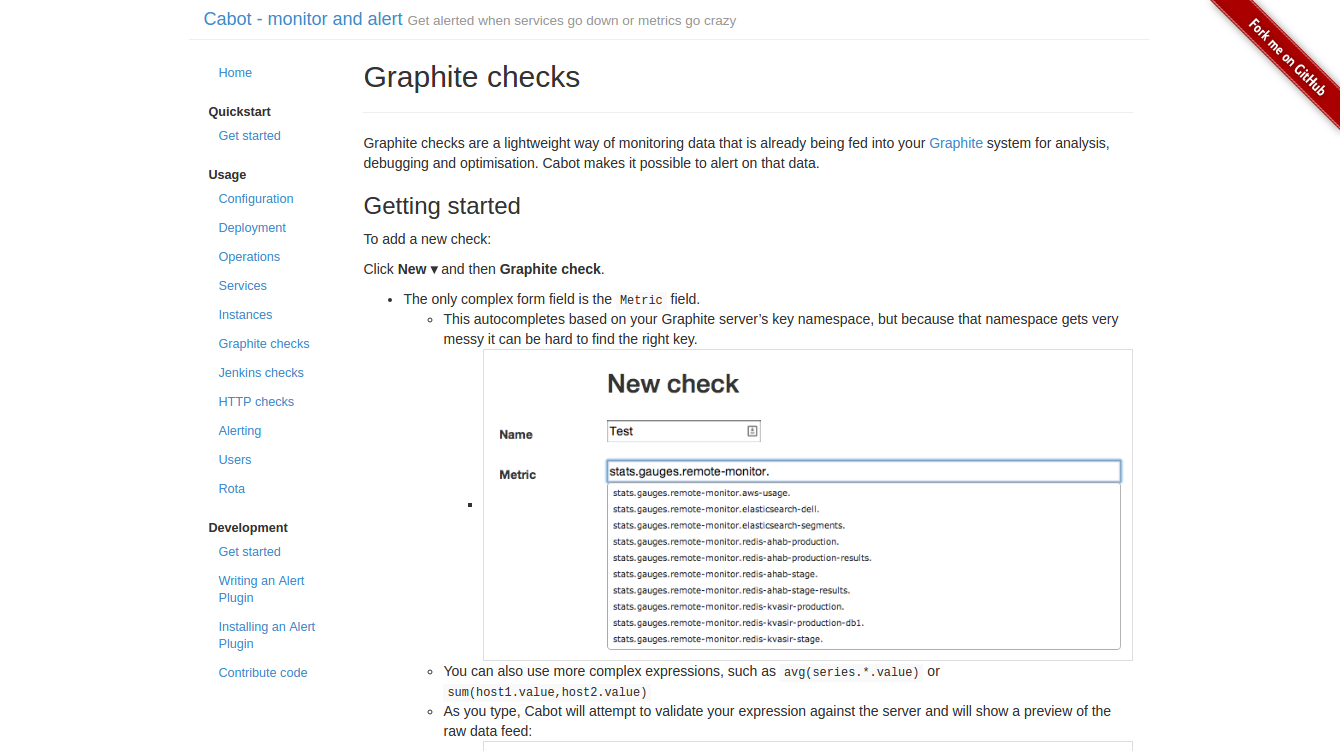This screenshot has width=1340, height=751.
Task: Open the Alerting docs link
Action: point(240,431)
